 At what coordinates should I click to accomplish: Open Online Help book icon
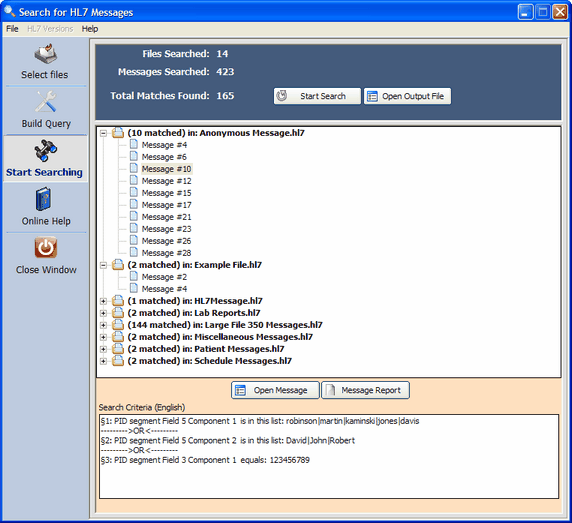[44, 199]
